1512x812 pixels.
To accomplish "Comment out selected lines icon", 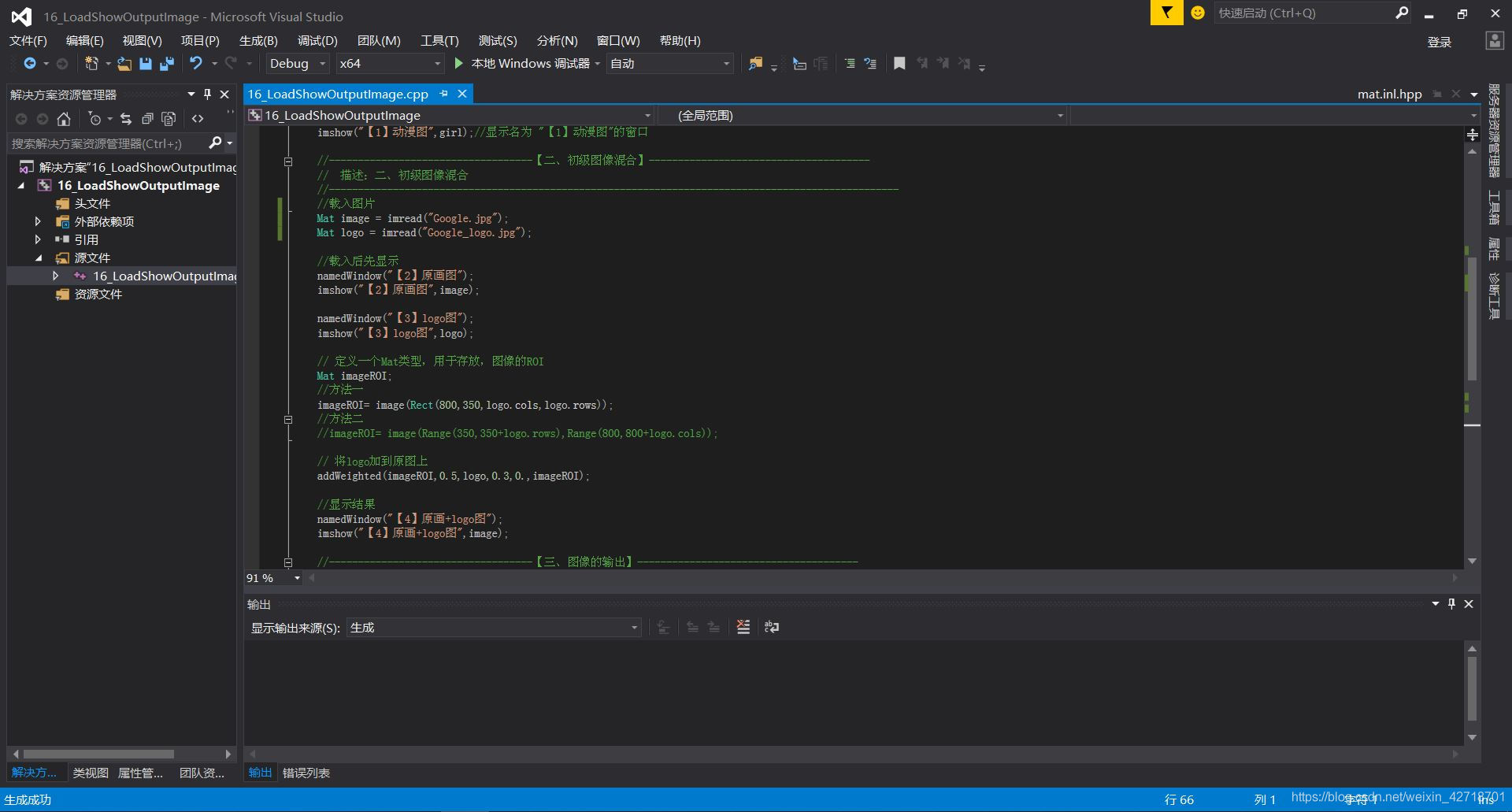I will click(850, 64).
